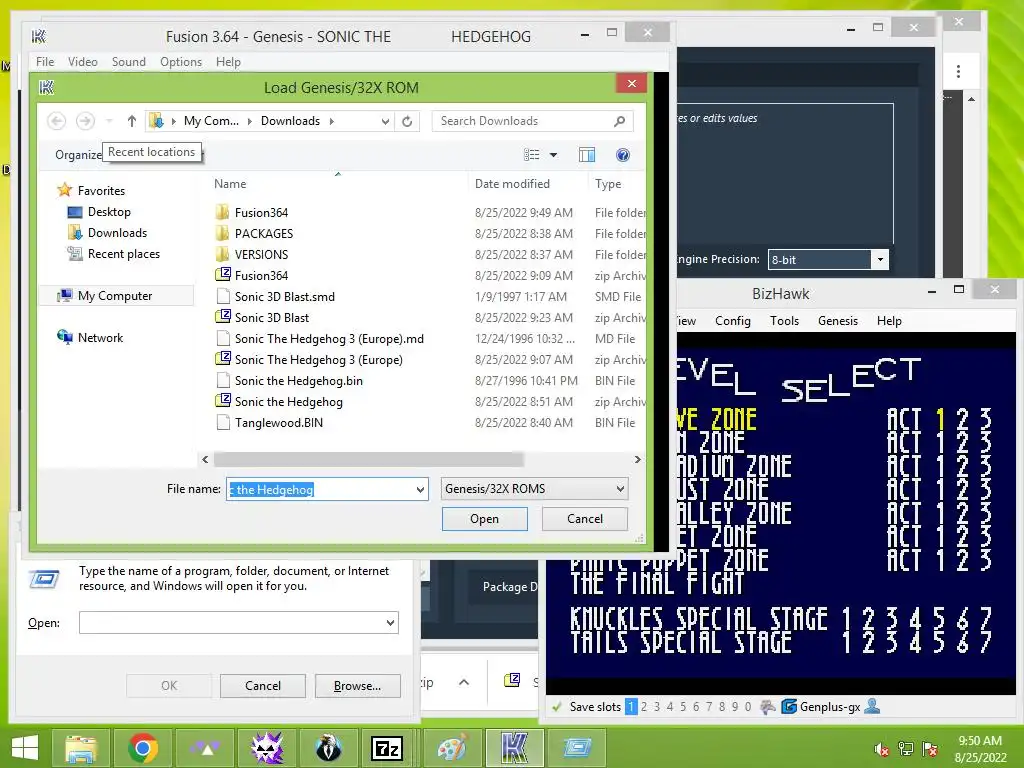Launch Google Chrome from the taskbar
Viewport: 1024px width, 768px height.
coord(143,748)
